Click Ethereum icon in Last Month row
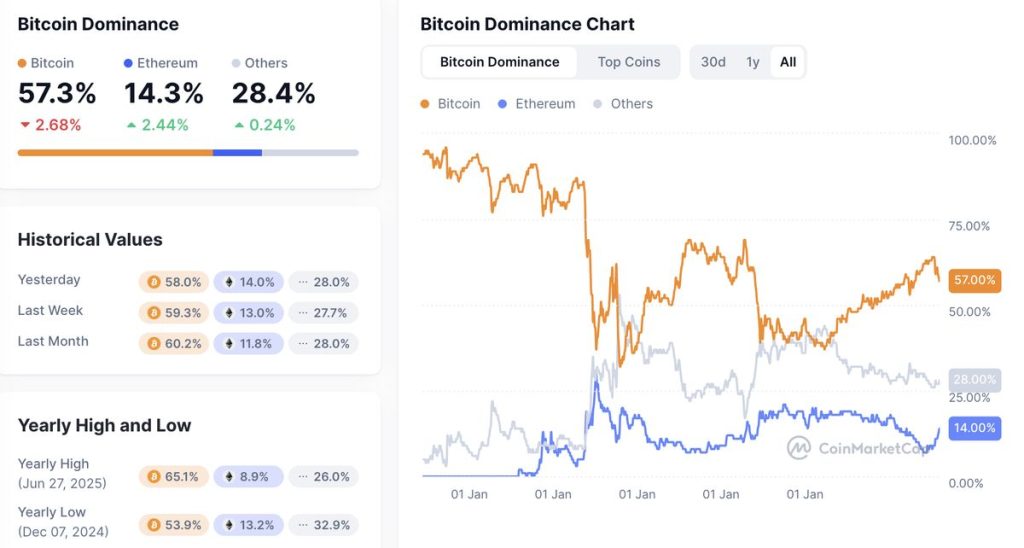This screenshot has height=548, width=1024. click(229, 344)
